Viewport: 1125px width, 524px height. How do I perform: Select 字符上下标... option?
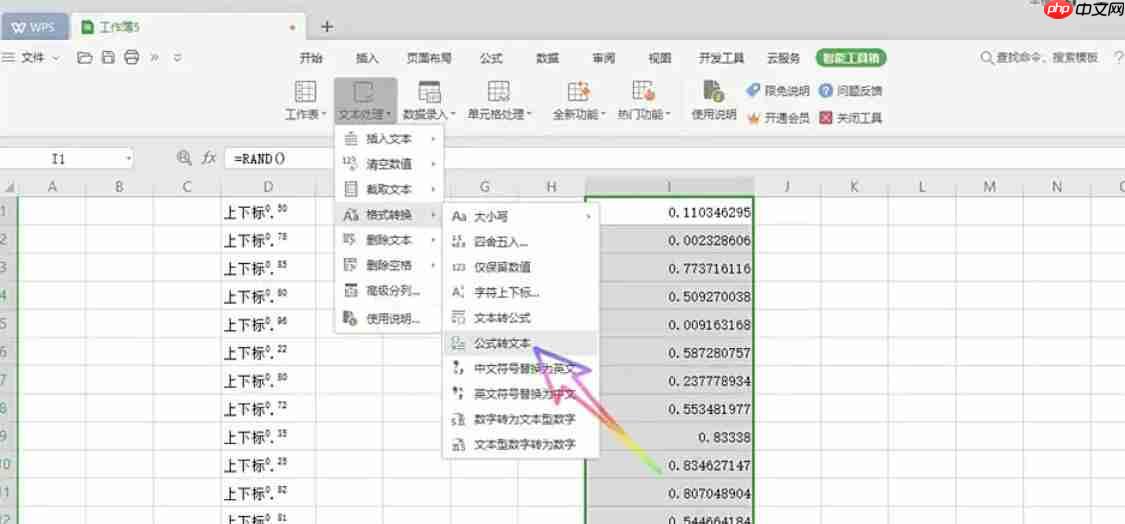point(520,292)
